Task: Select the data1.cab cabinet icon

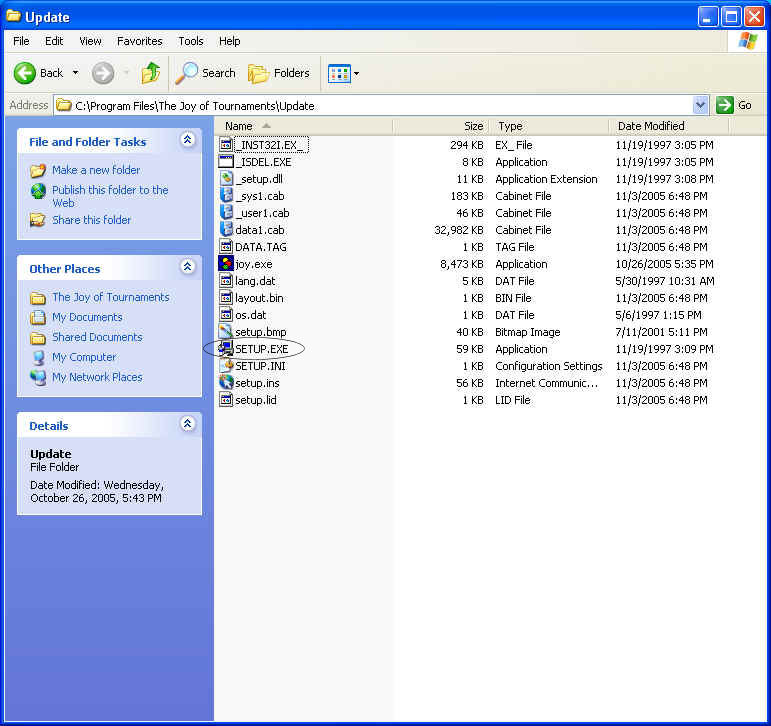Action: point(226,230)
